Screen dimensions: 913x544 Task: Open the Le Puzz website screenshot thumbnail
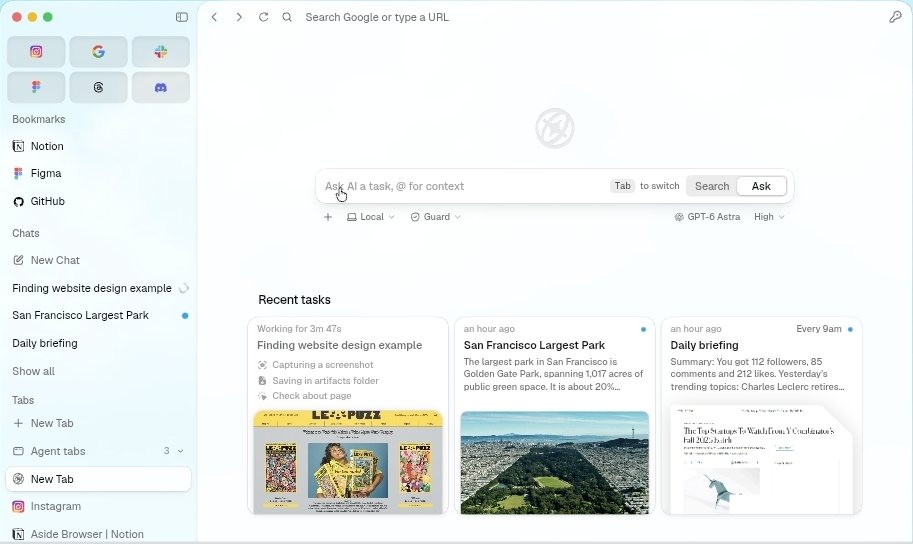coord(348,462)
